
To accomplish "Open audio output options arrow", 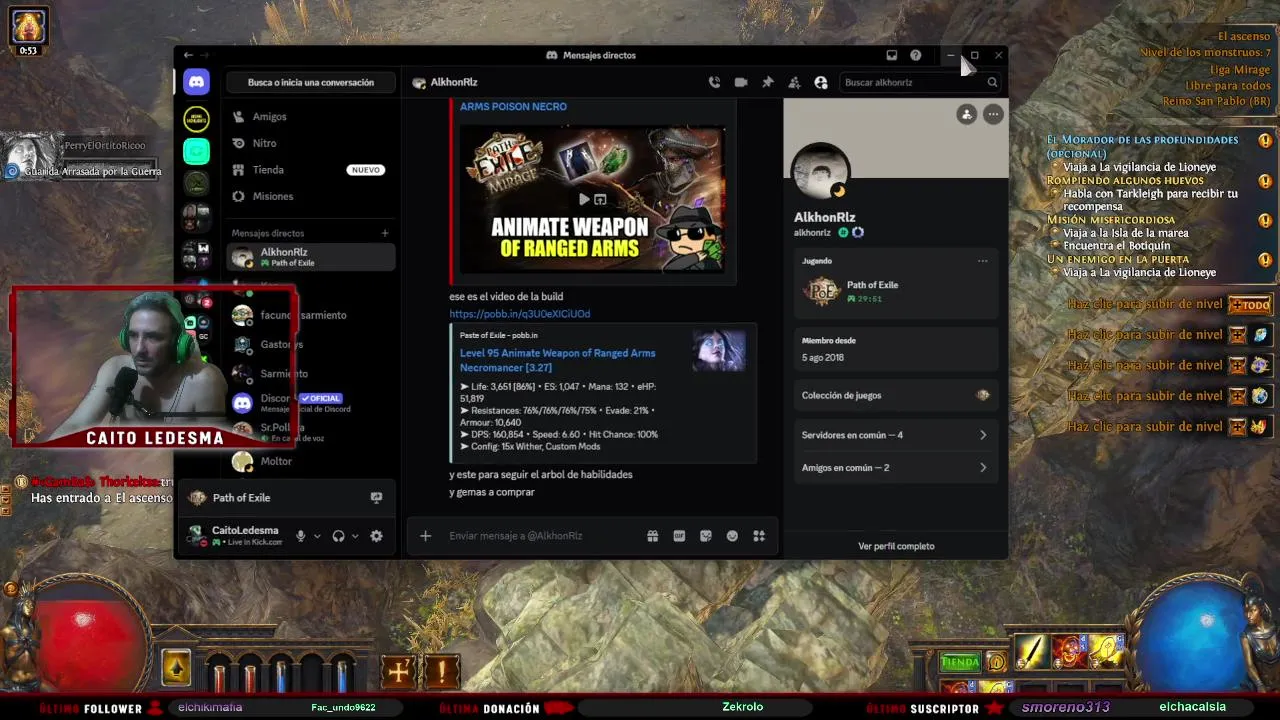I will pyautogui.click(x=355, y=536).
